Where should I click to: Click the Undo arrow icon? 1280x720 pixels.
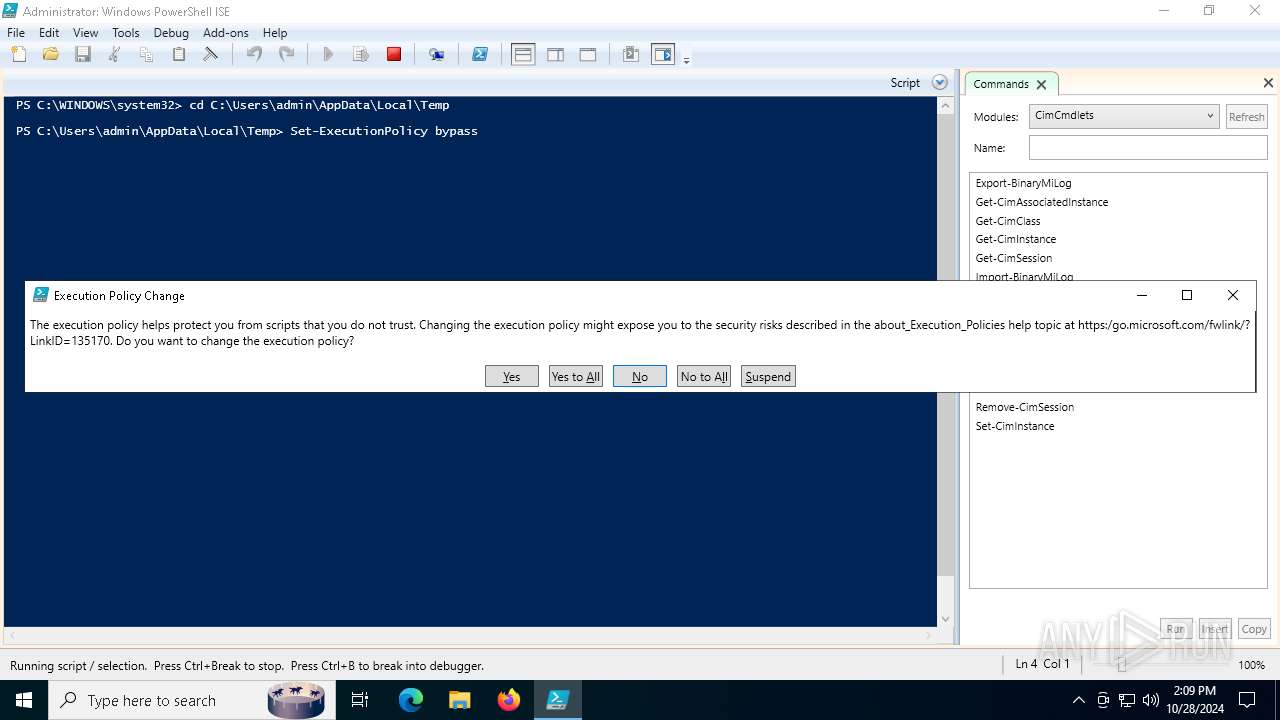coord(254,54)
